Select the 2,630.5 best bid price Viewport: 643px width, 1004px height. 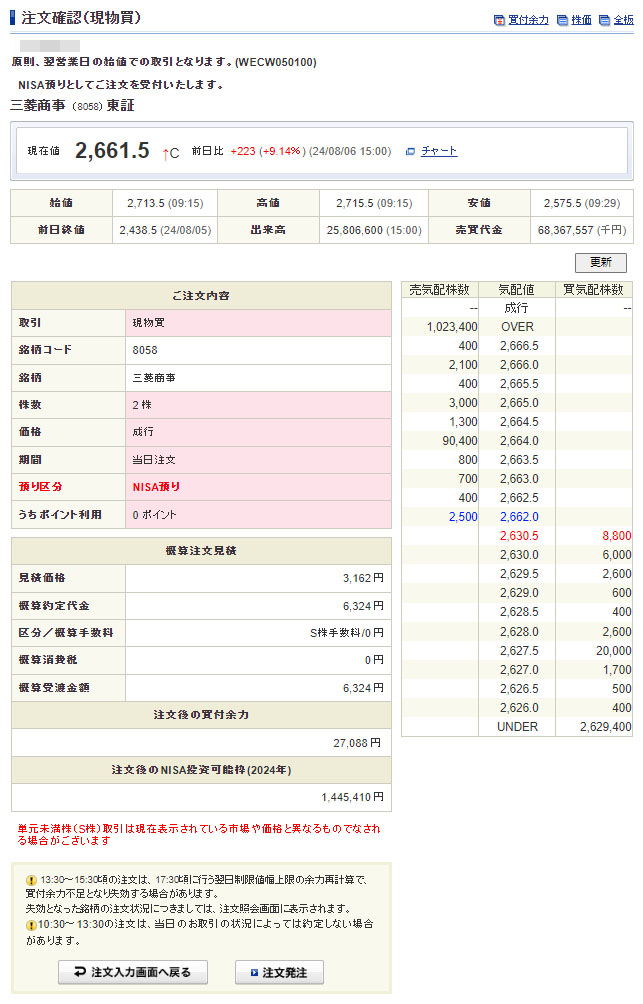pyautogui.click(x=518, y=536)
